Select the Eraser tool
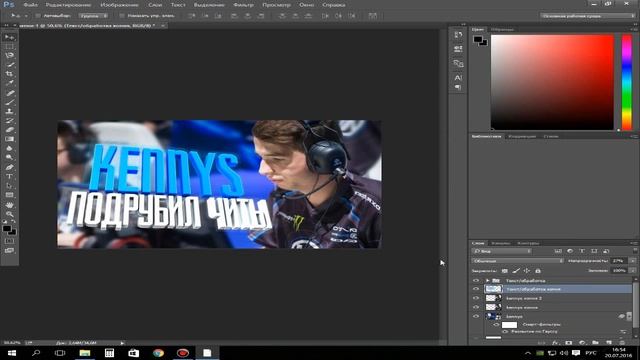 pos(9,130)
